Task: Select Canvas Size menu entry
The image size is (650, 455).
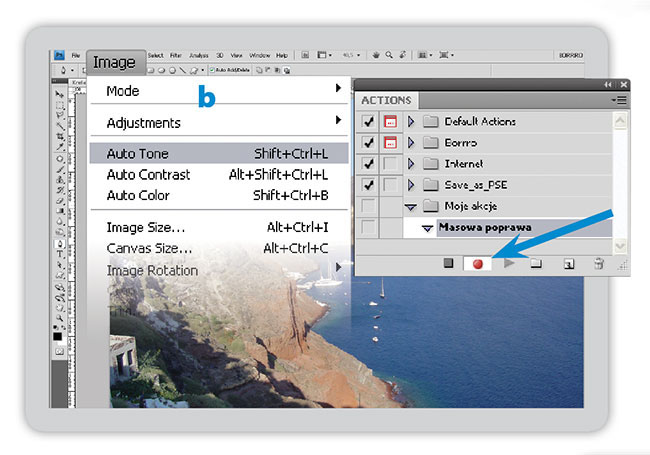Action: tap(149, 248)
